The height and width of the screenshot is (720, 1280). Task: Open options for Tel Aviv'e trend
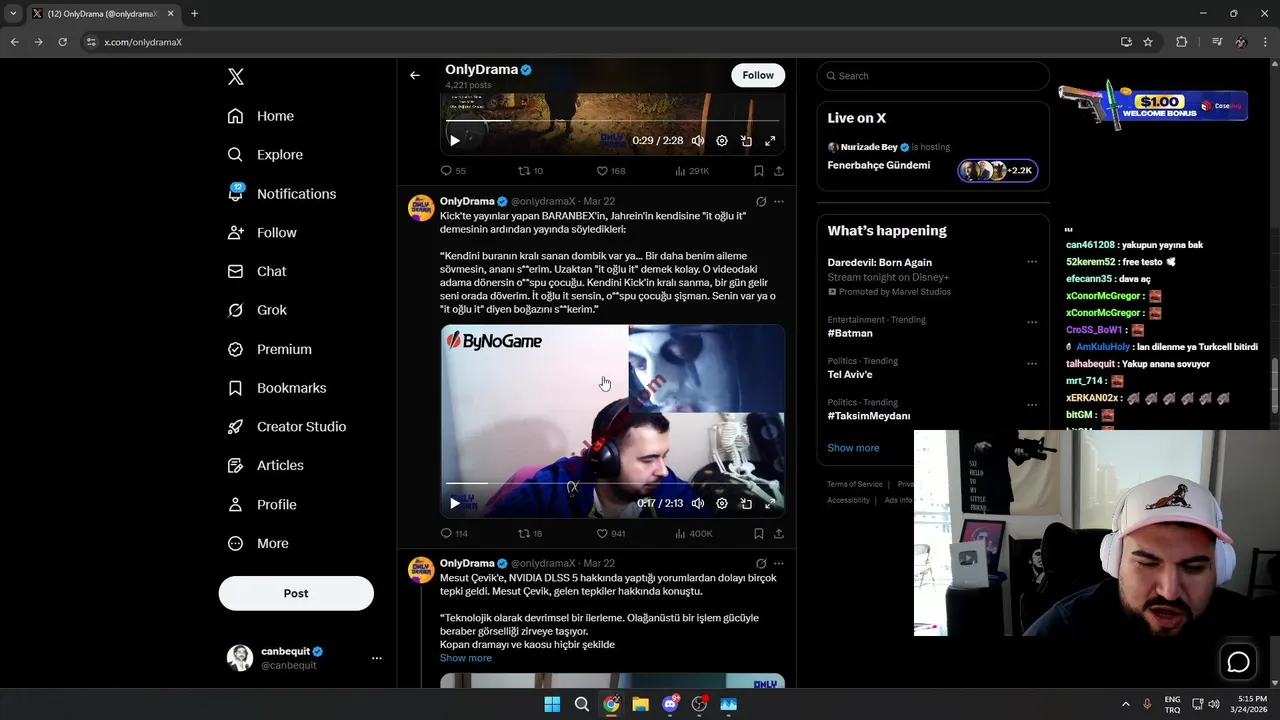click(1032, 364)
